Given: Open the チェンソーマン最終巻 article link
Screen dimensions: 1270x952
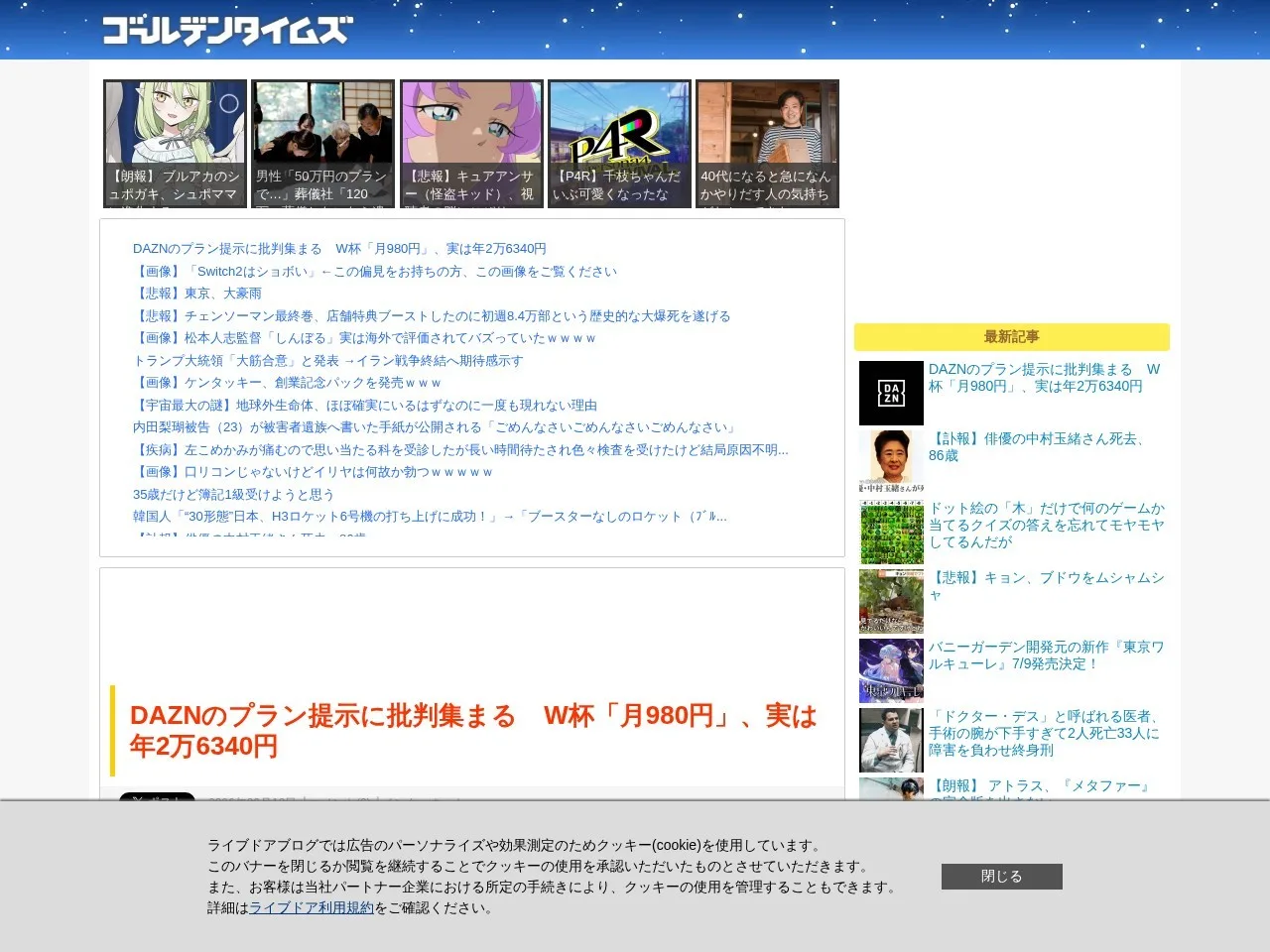Looking at the screenshot, I should coord(432,315).
